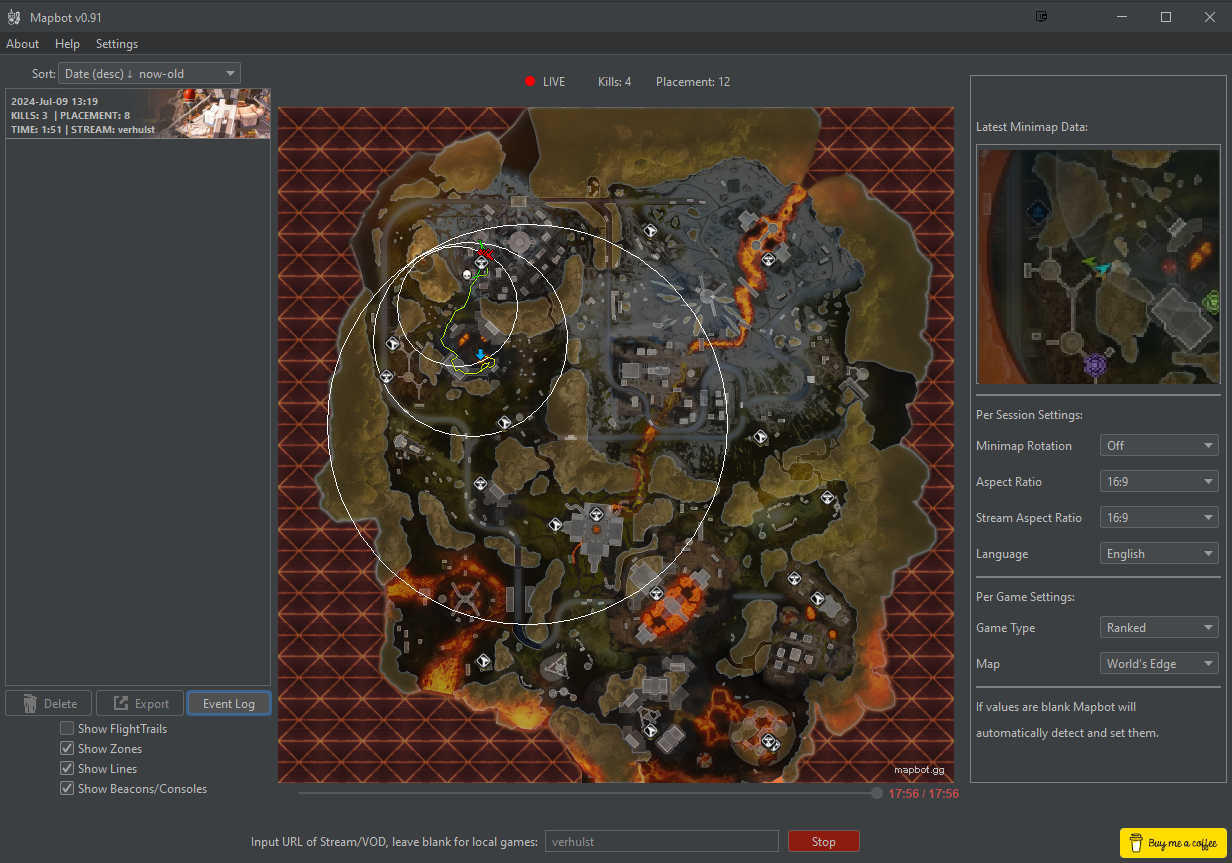Screen dimensions: 1232x863
Task: Click the Latest Minimap Data preview image
Action: click(x=1098, y=266)
